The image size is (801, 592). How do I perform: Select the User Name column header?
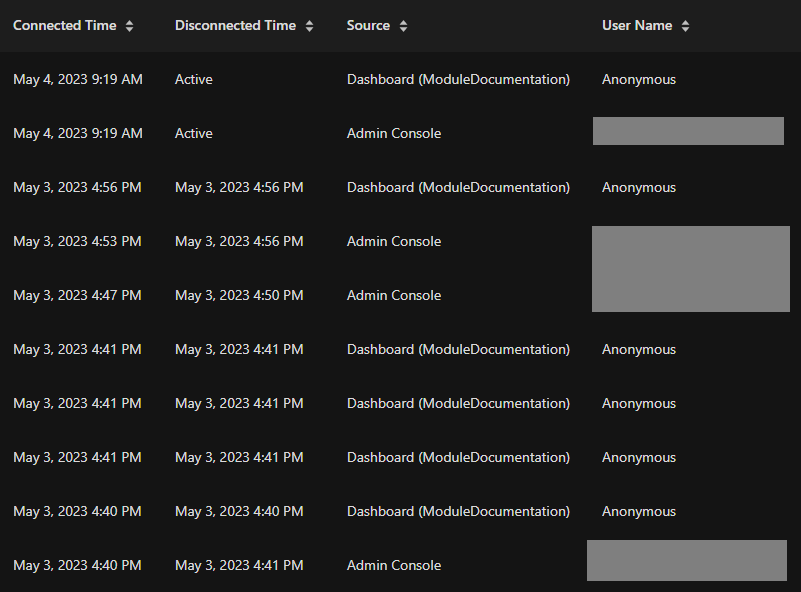coord(637,25)
